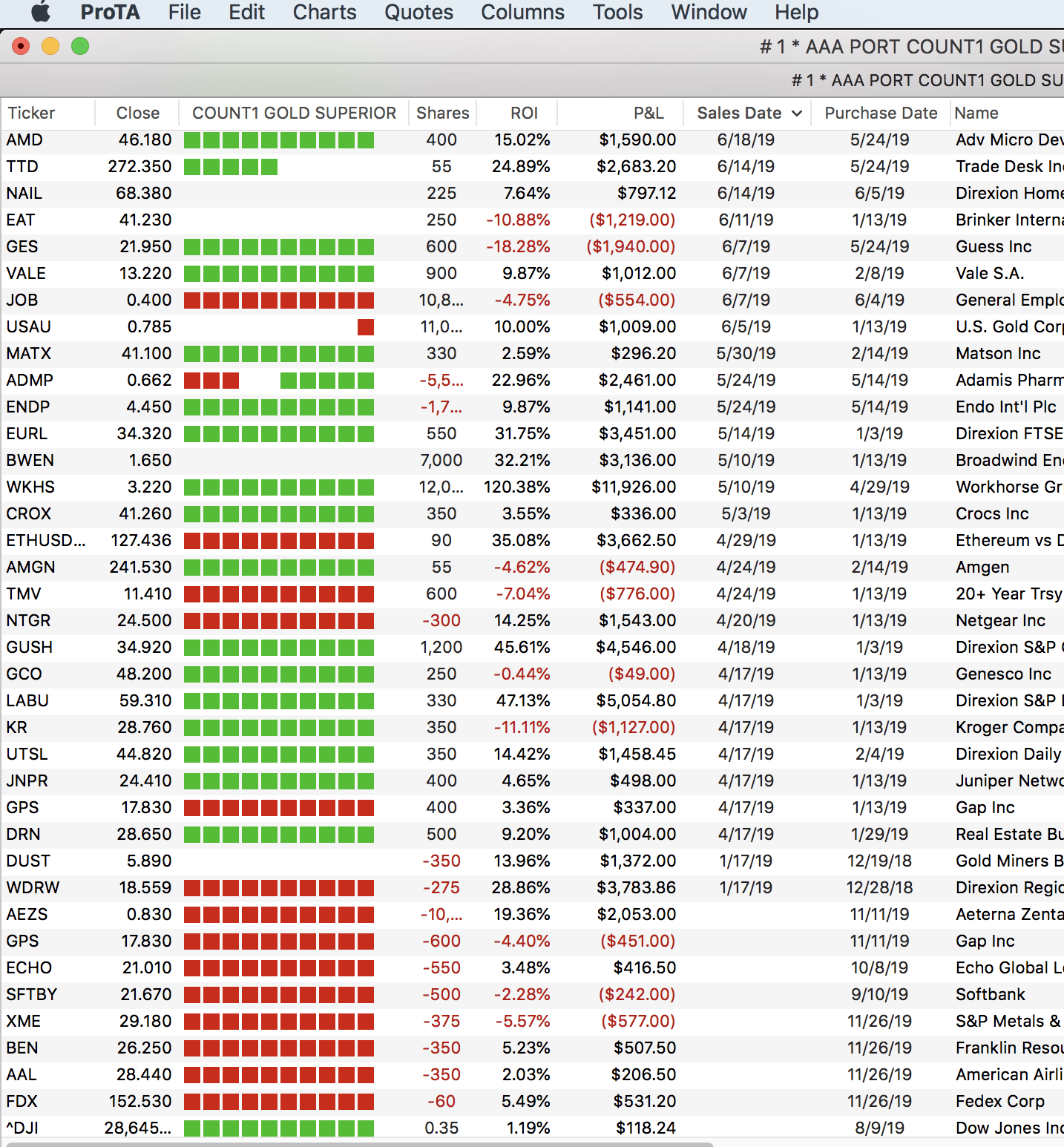This screenshot has height=1147, width=1064.
Task: Click DUST purchase date 12/19/18
Action: pyautogui.click(x=879, y=861)
